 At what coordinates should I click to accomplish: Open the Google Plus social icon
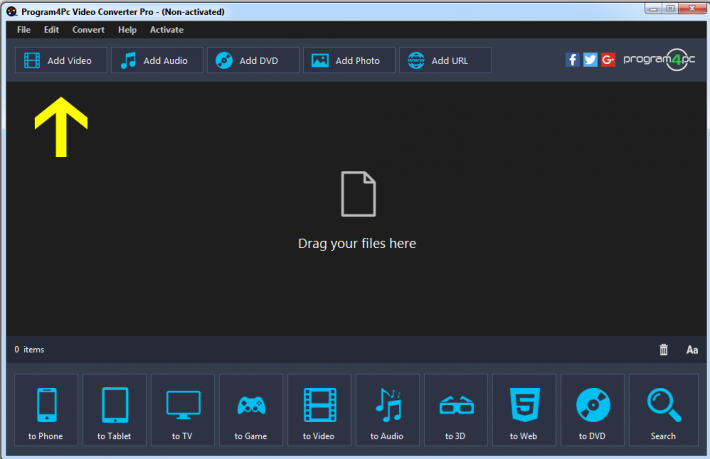click(608, 60)
